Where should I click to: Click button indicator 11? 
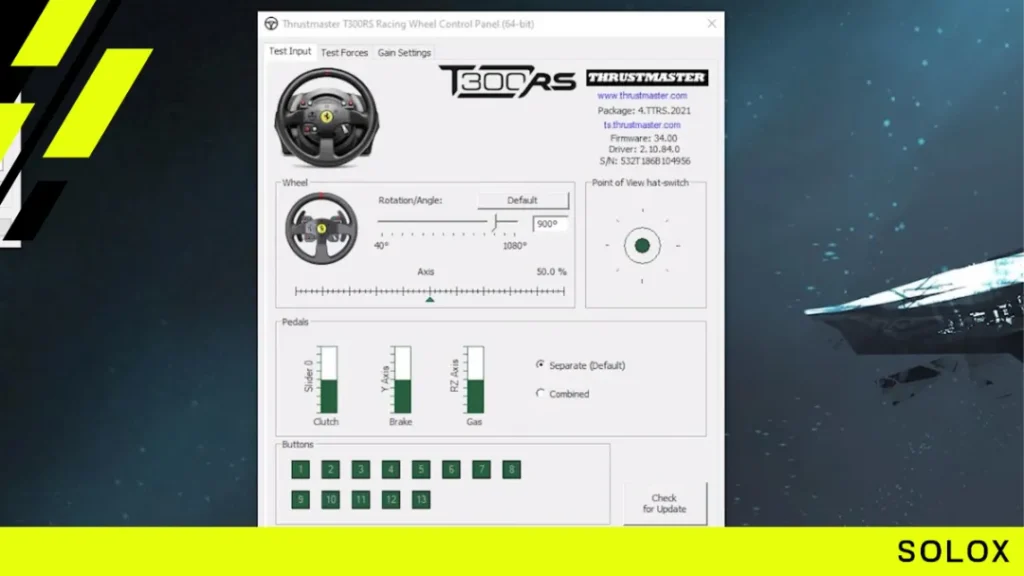coord(360,500)
